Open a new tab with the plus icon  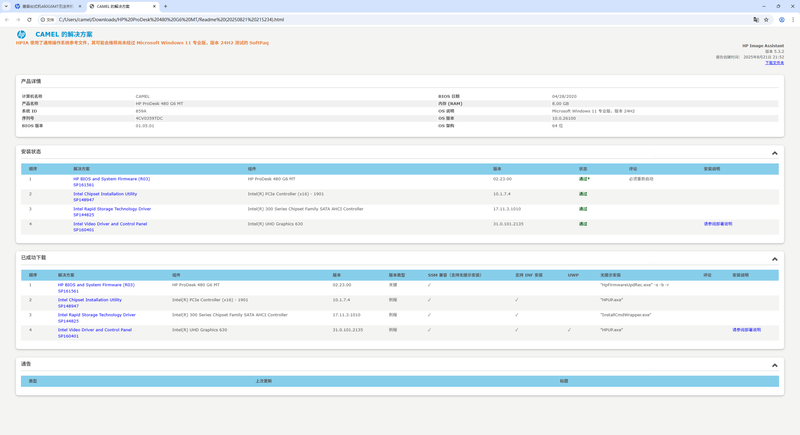pos(165,6)
